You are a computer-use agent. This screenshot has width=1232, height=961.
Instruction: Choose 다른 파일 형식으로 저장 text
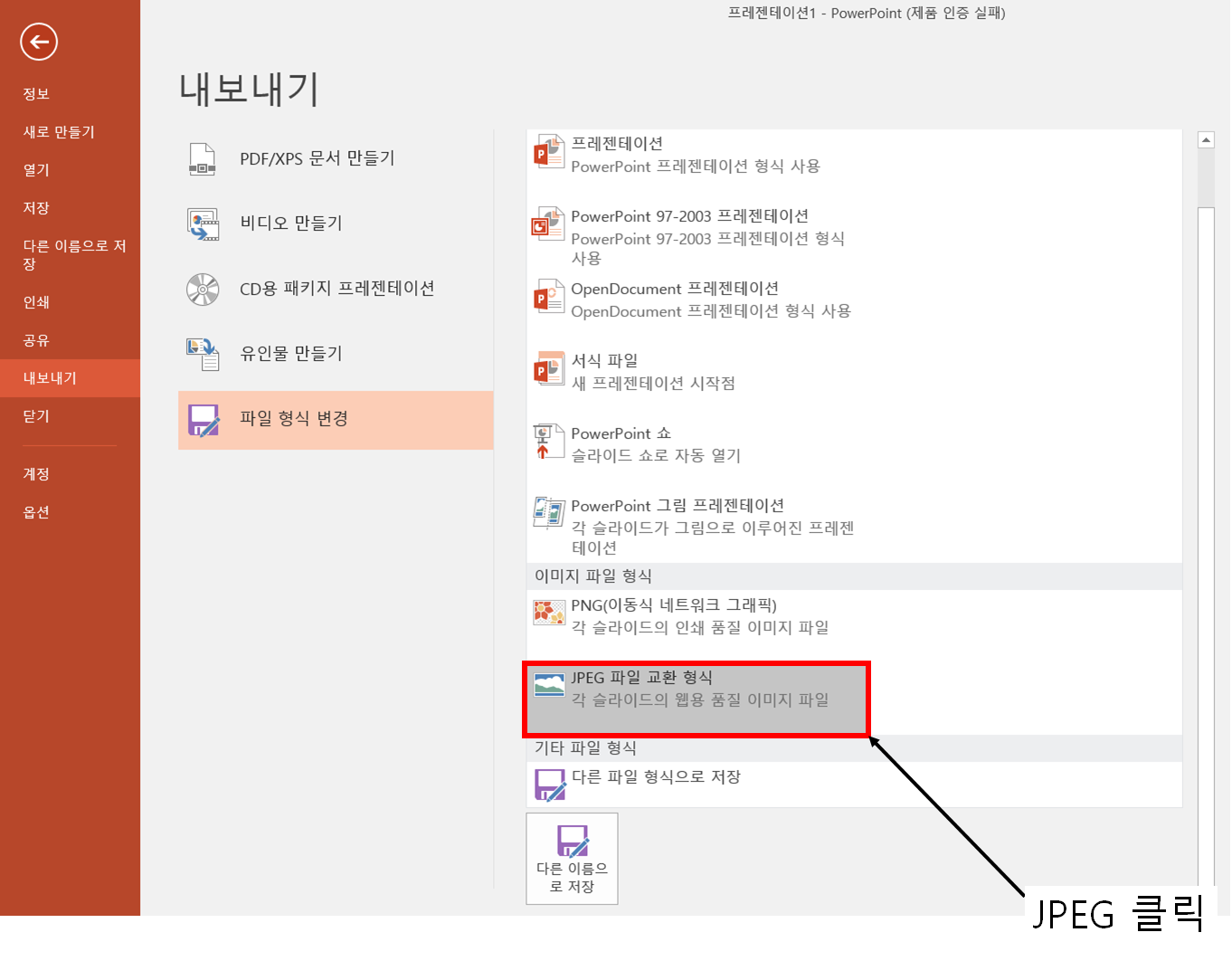[x=656, y=777]
